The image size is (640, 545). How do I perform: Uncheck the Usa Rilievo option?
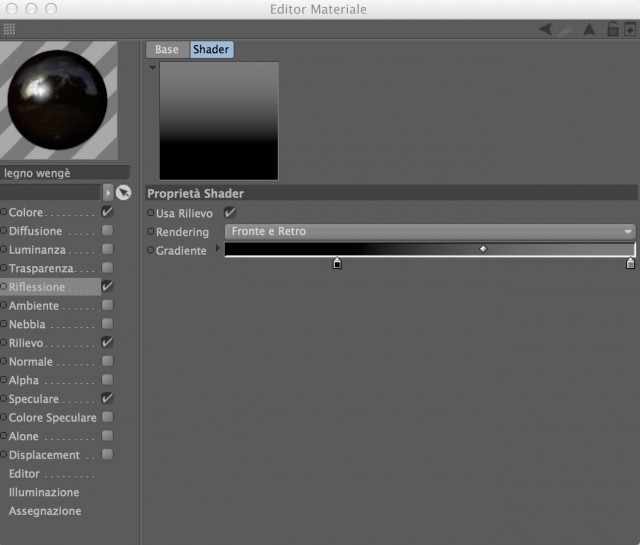pyautogui.click(x=230, y=212)
